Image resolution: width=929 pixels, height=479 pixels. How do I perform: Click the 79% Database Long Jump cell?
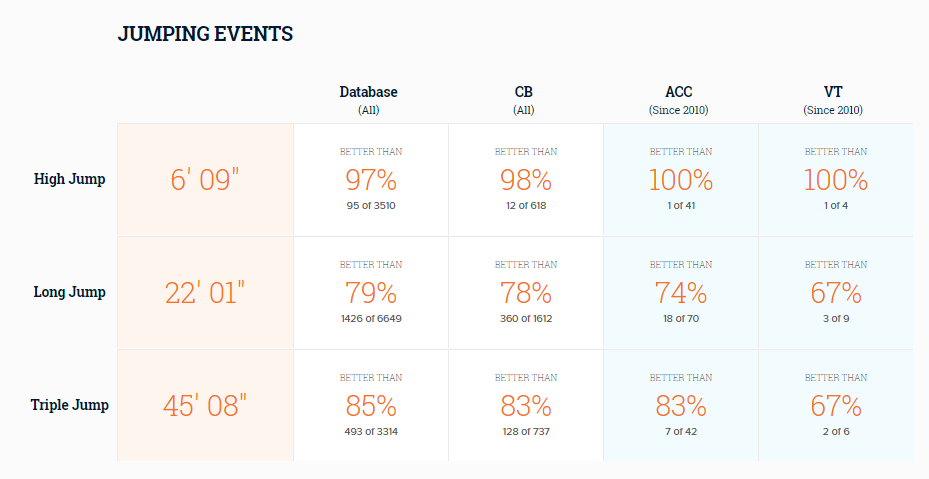(x=371, y=293)
